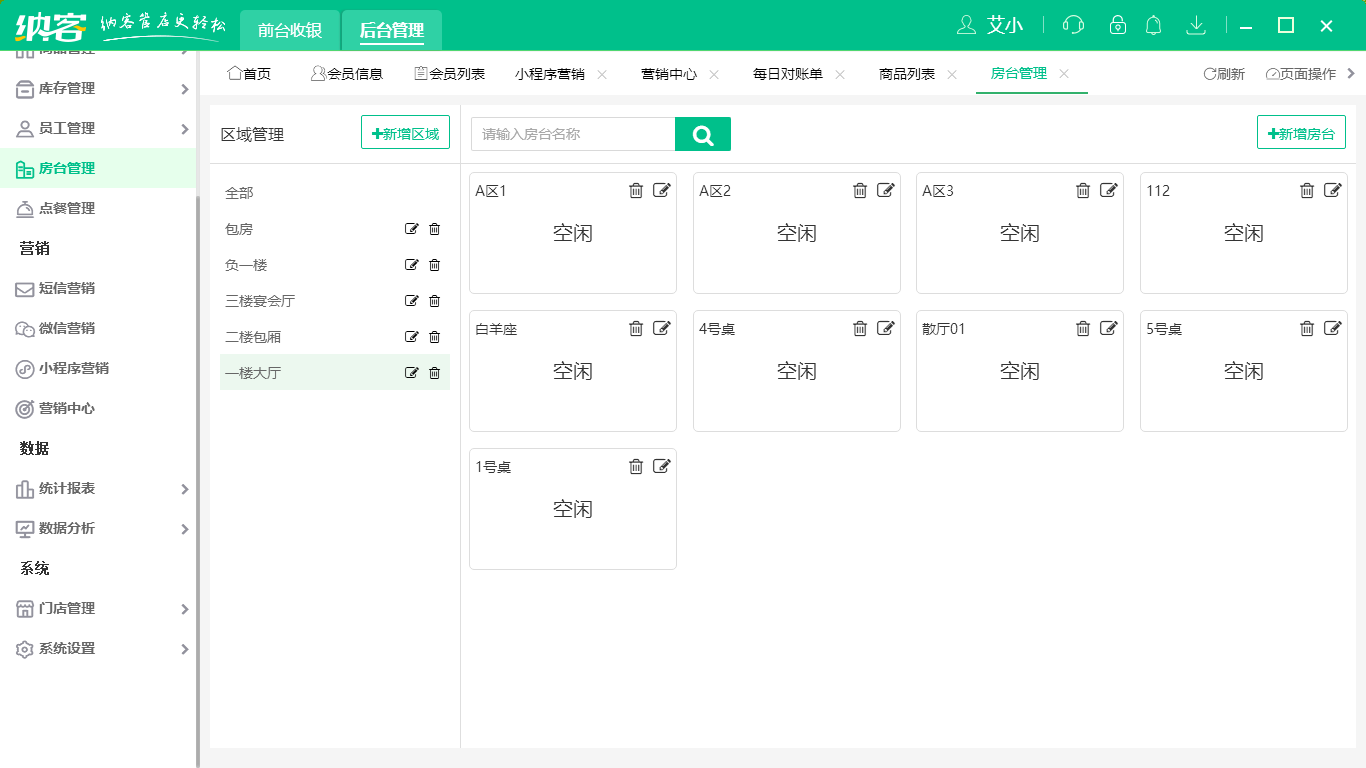Click the search magnifier button
This screenshot has width=1366, height=768.
click(x=703, y=134)
